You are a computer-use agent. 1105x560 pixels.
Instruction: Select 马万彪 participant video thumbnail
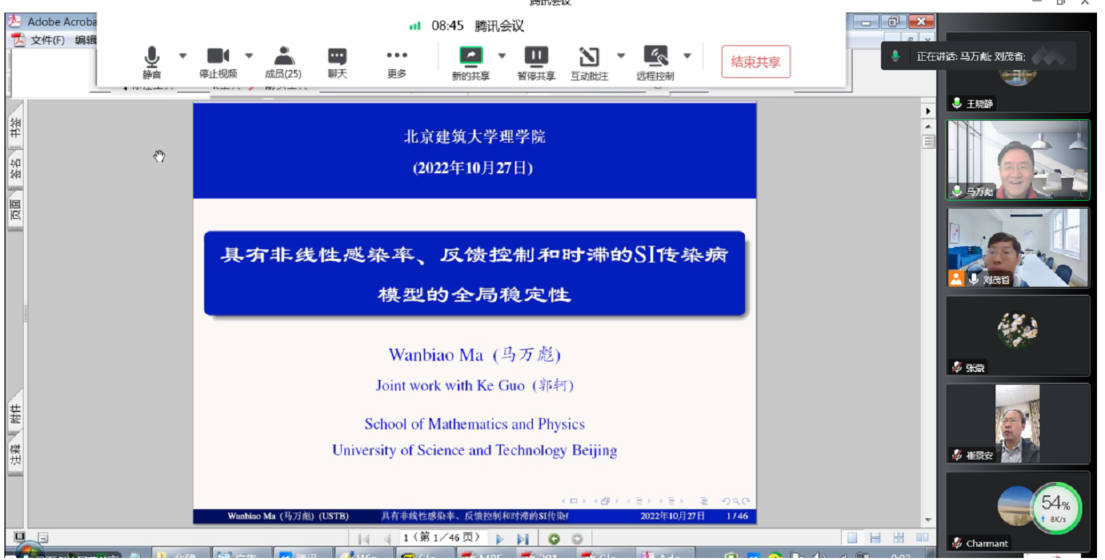click(x=1017, y=160)
